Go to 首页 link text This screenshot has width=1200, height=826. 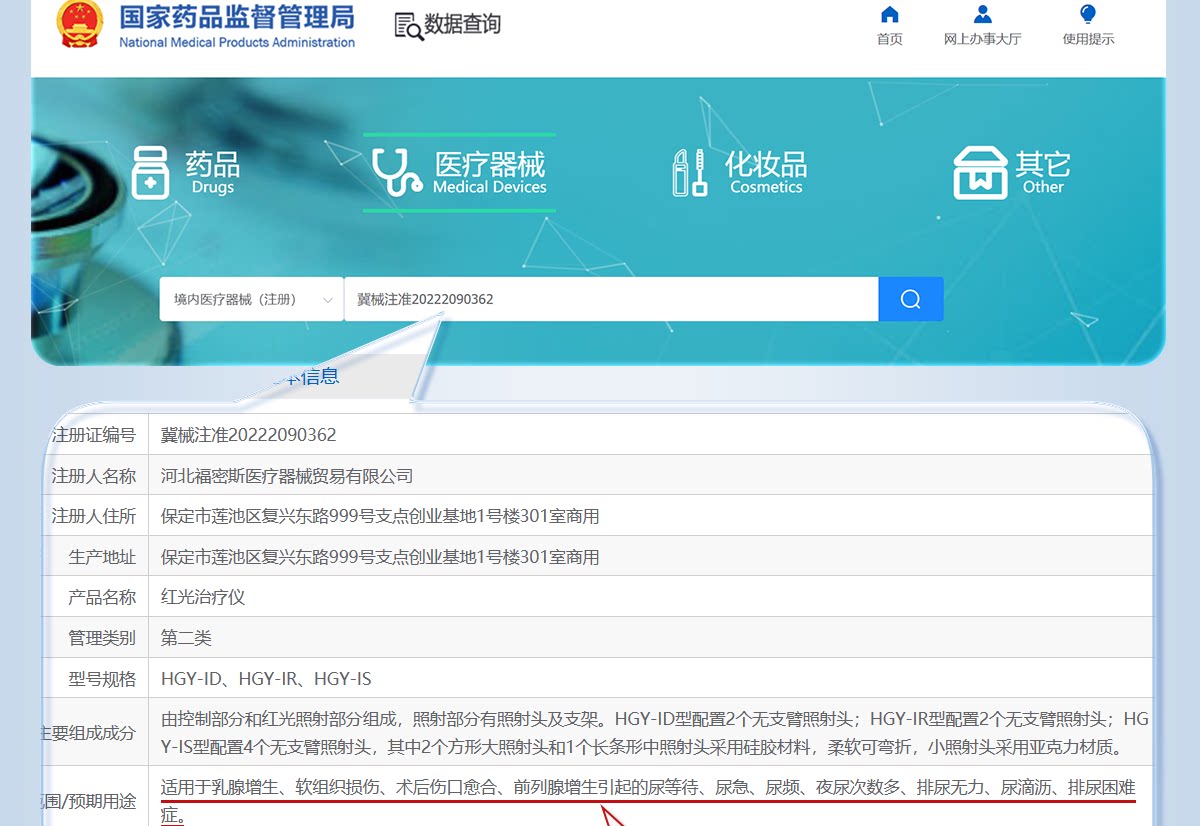[x=889, y=39]
